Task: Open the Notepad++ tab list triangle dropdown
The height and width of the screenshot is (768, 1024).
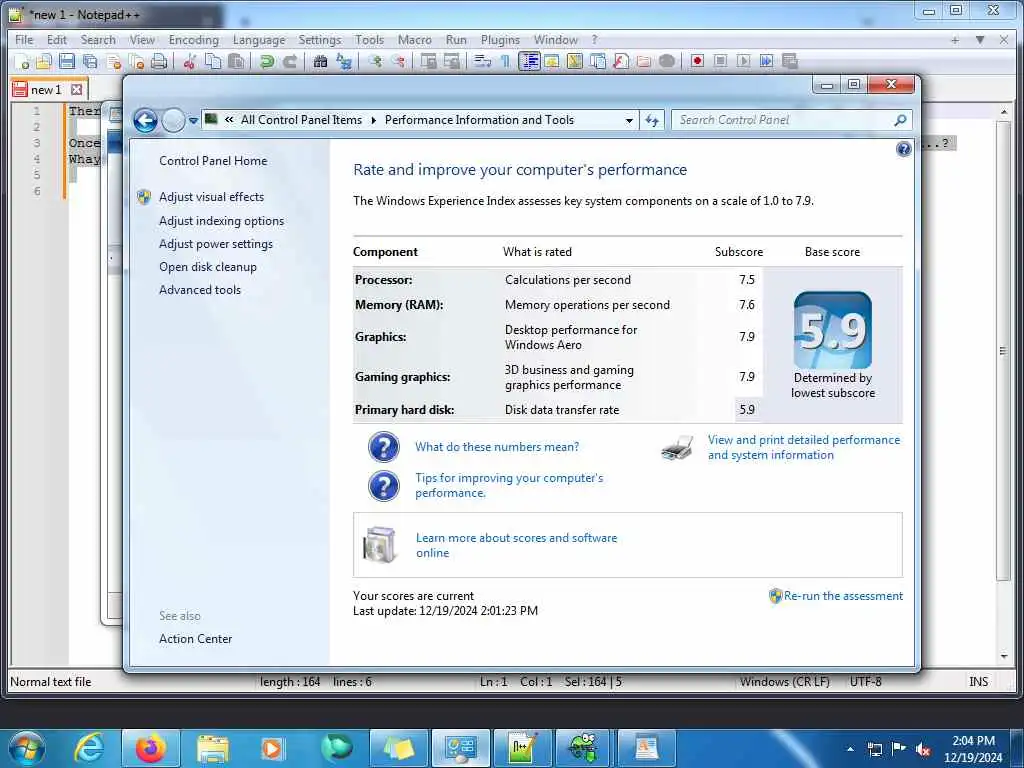Action: [980, 40]
